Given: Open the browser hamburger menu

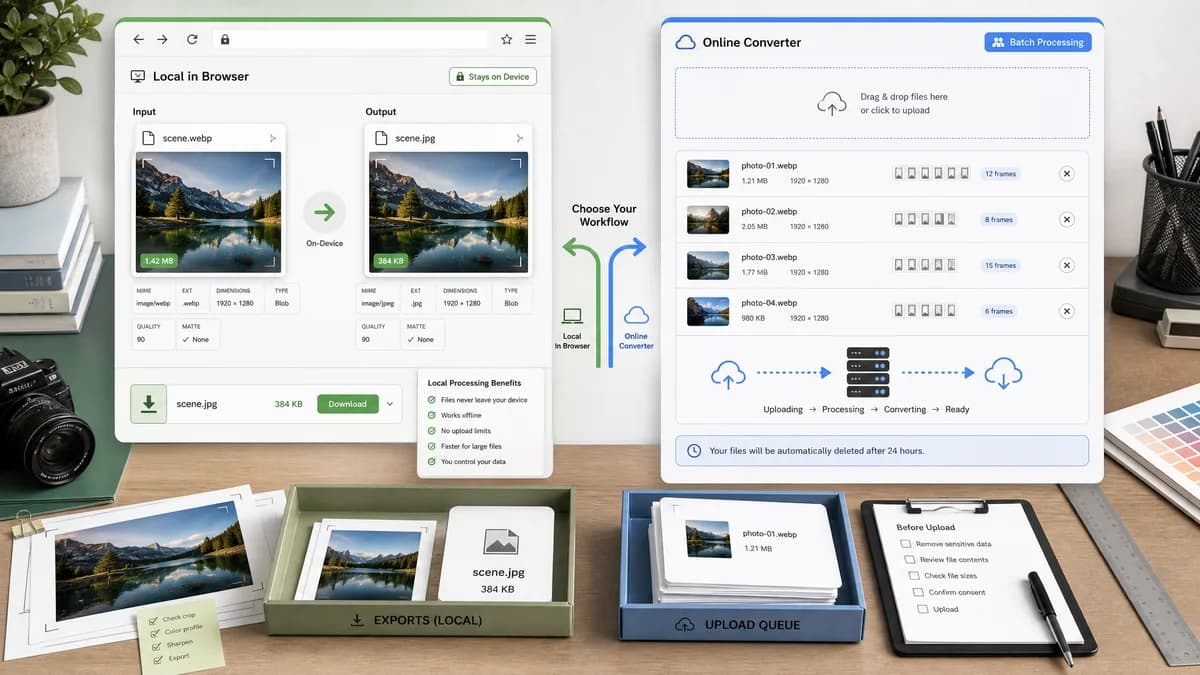Looking at the screenshot, I should pyautogui.click(x=530, y=39).
